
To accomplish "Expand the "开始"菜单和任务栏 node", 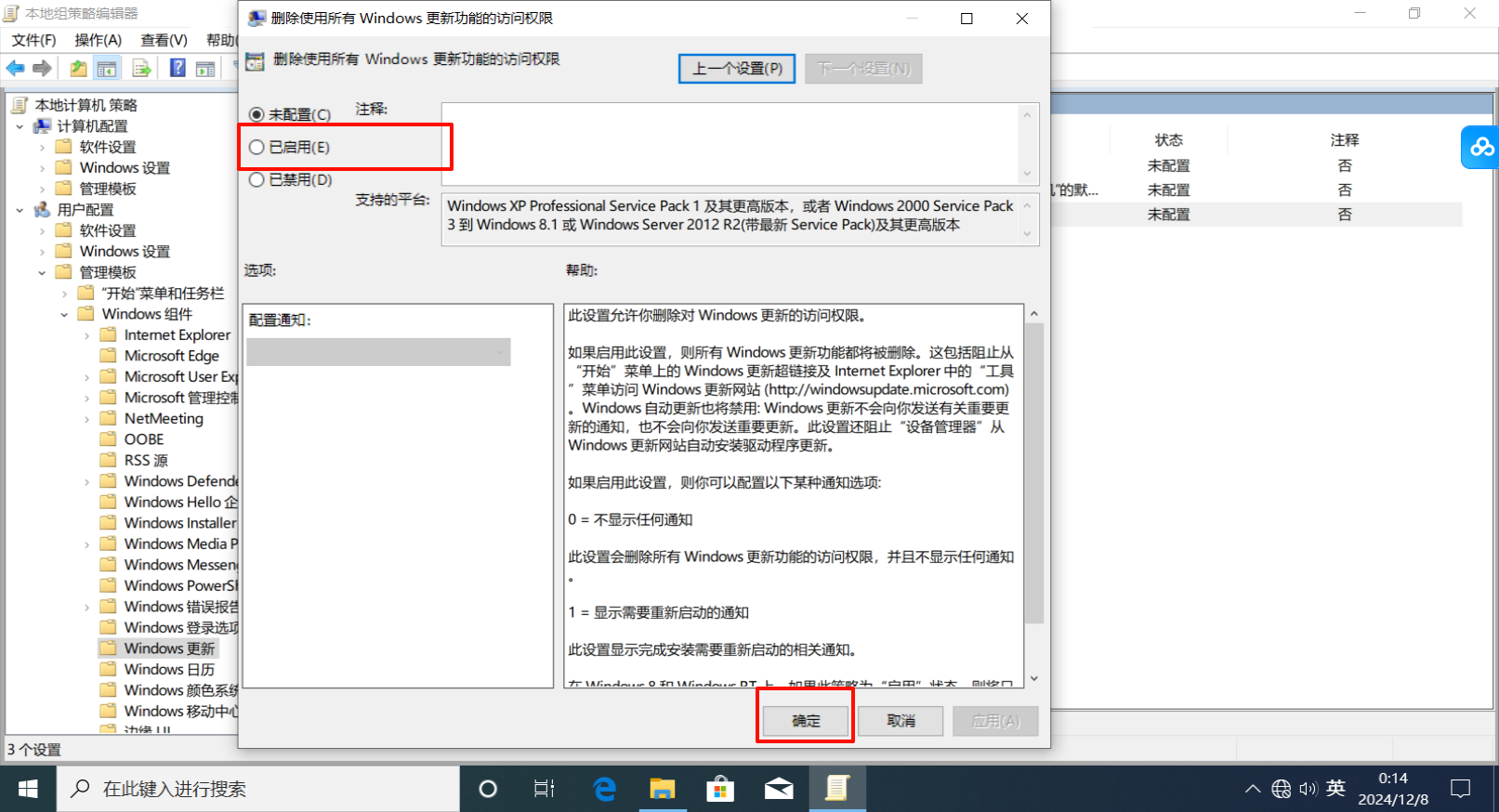I will point(64,294).
